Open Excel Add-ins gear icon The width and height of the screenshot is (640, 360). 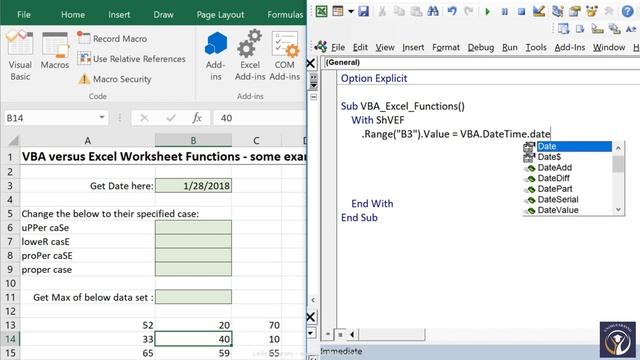pyautogui.click(x=249, y=55)
